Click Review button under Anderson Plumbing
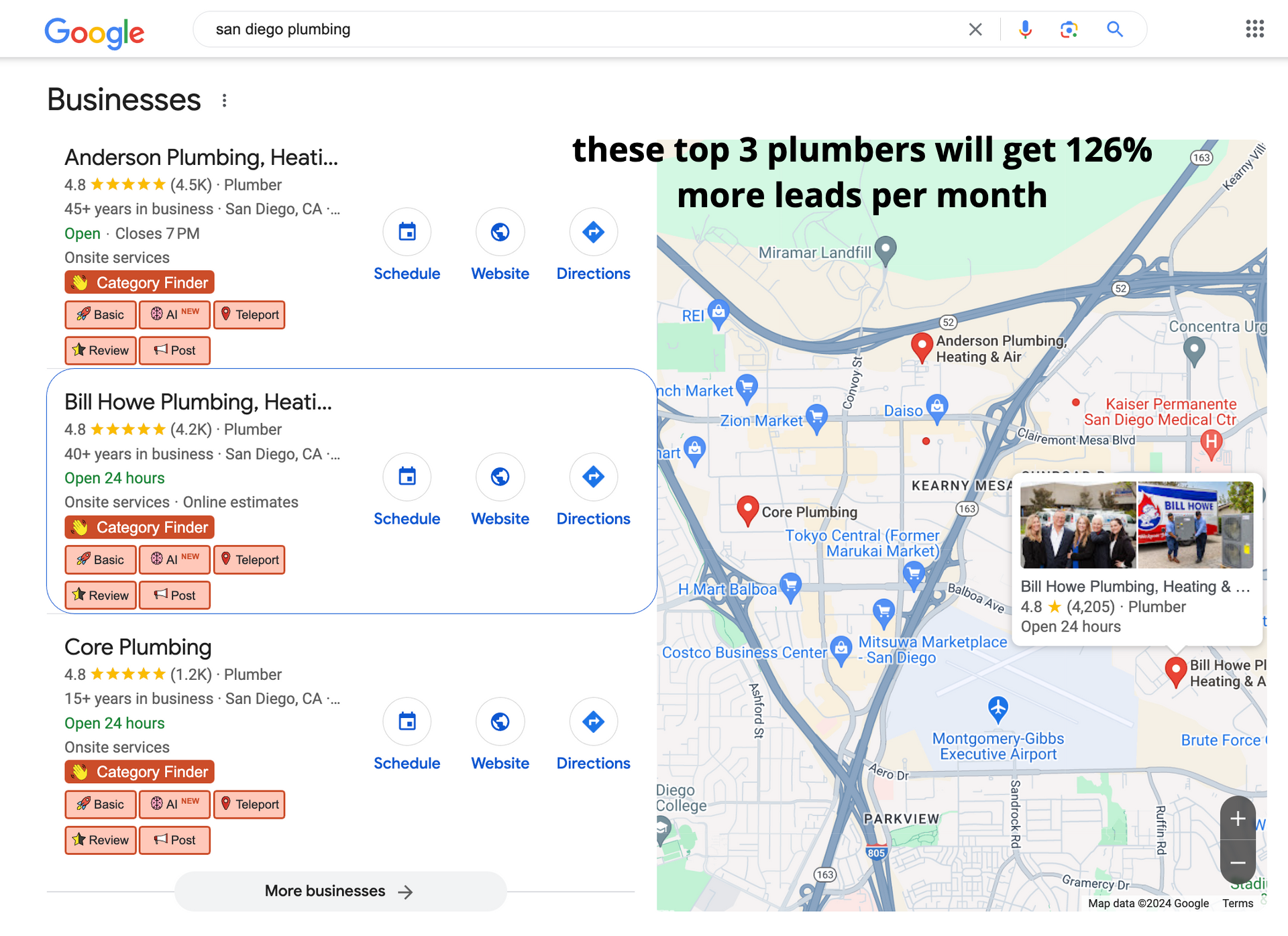This screenshot has width=1288, height=936. (x=101, y=350)
